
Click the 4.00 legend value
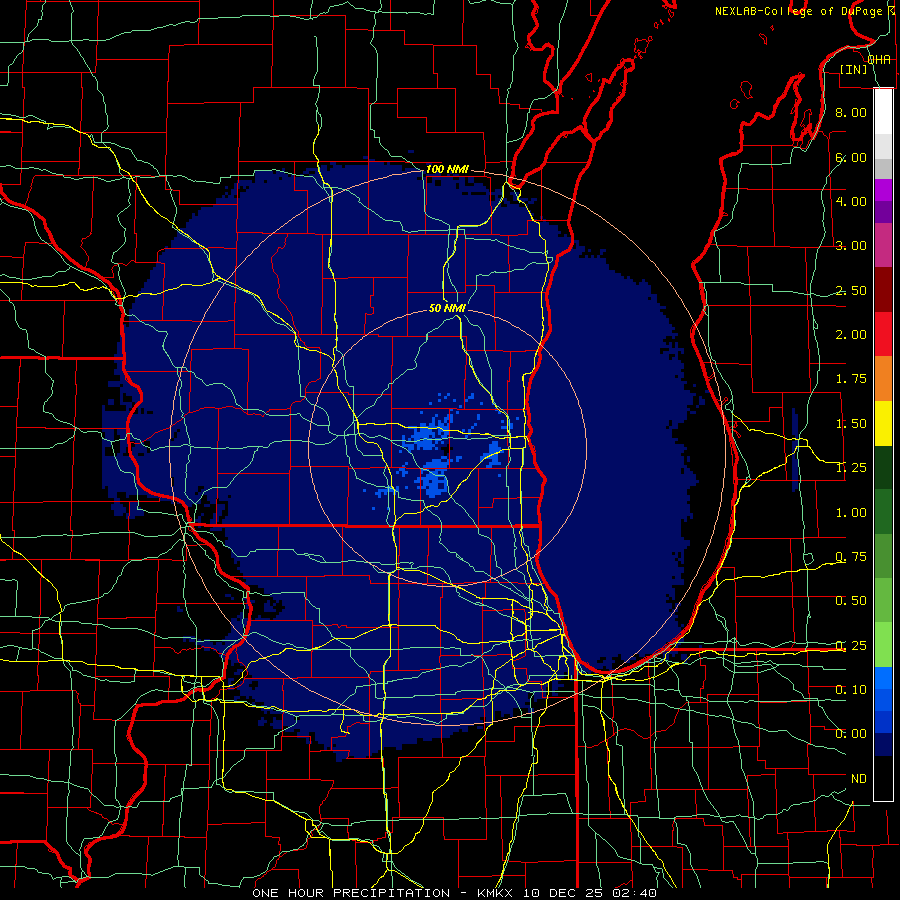[851, 201]
